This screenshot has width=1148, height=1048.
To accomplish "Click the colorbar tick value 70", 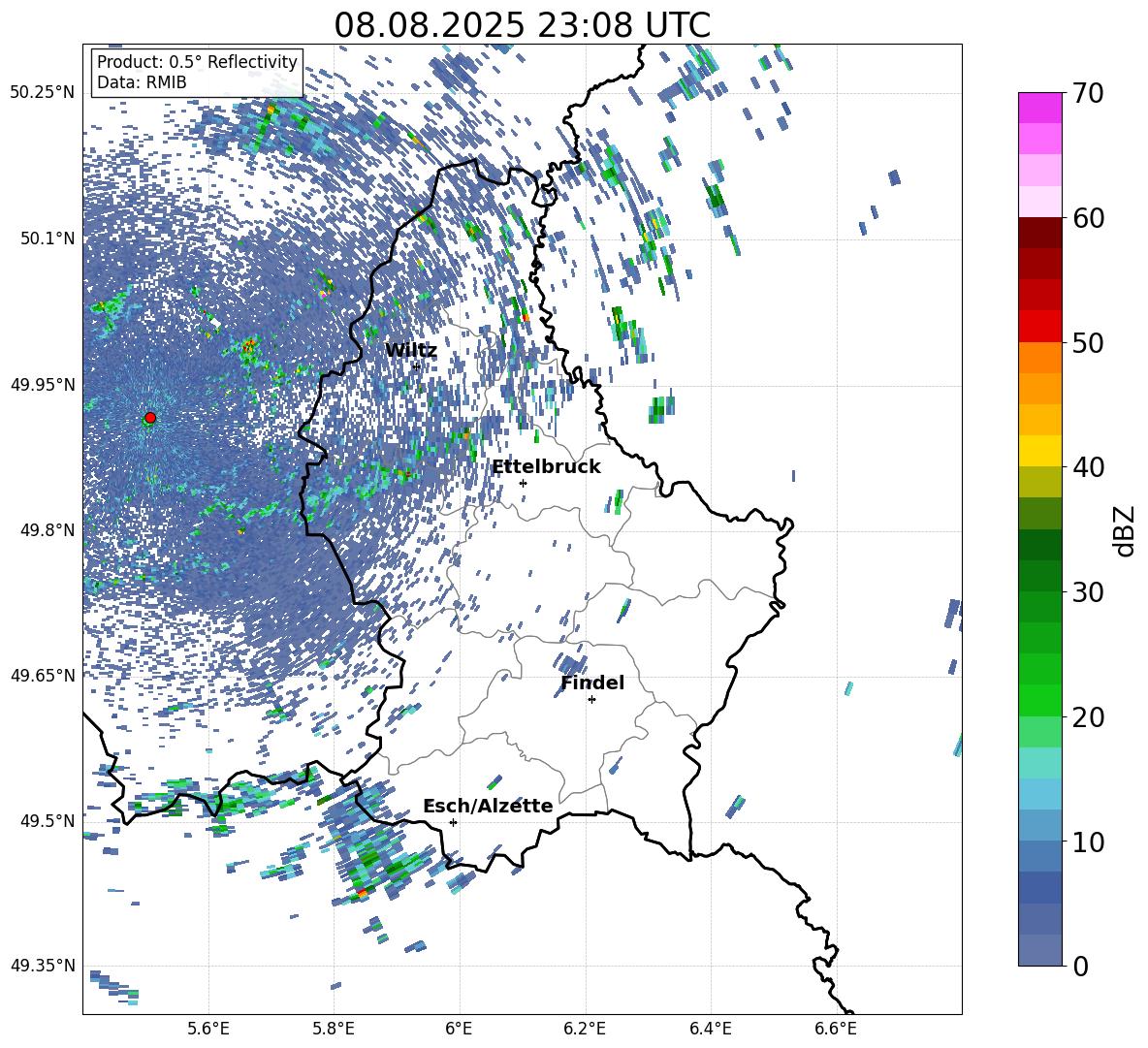I will 1088,94.
